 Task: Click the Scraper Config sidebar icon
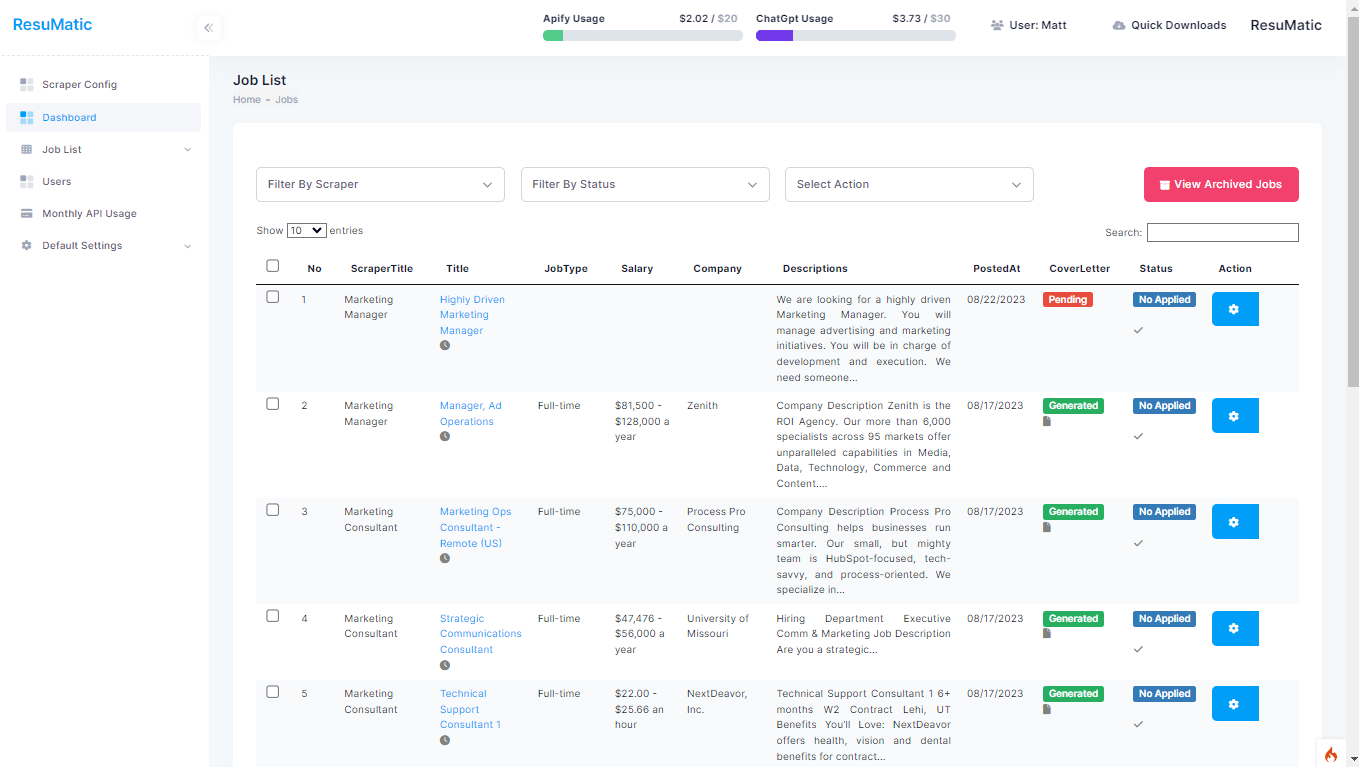tap(27, 85)
